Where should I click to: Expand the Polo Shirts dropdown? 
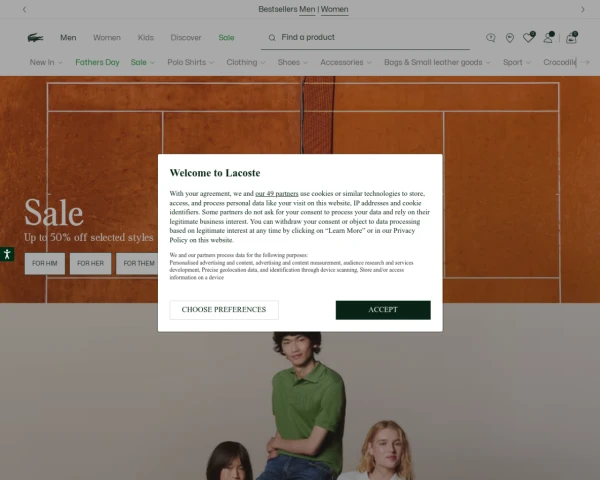191,62
